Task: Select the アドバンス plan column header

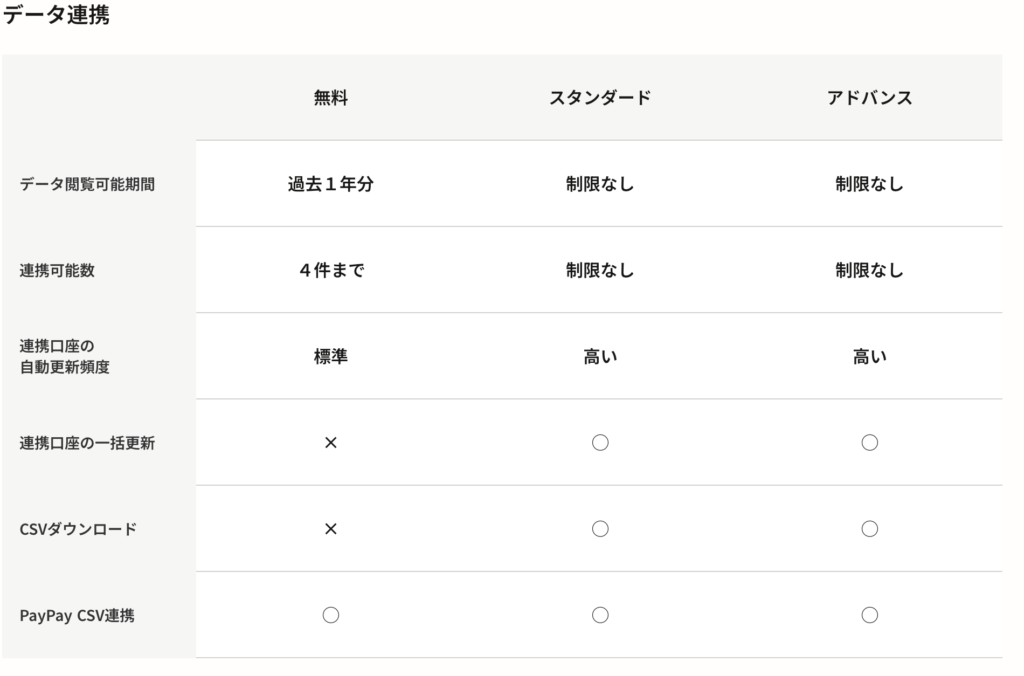Action: coord(869,98)
